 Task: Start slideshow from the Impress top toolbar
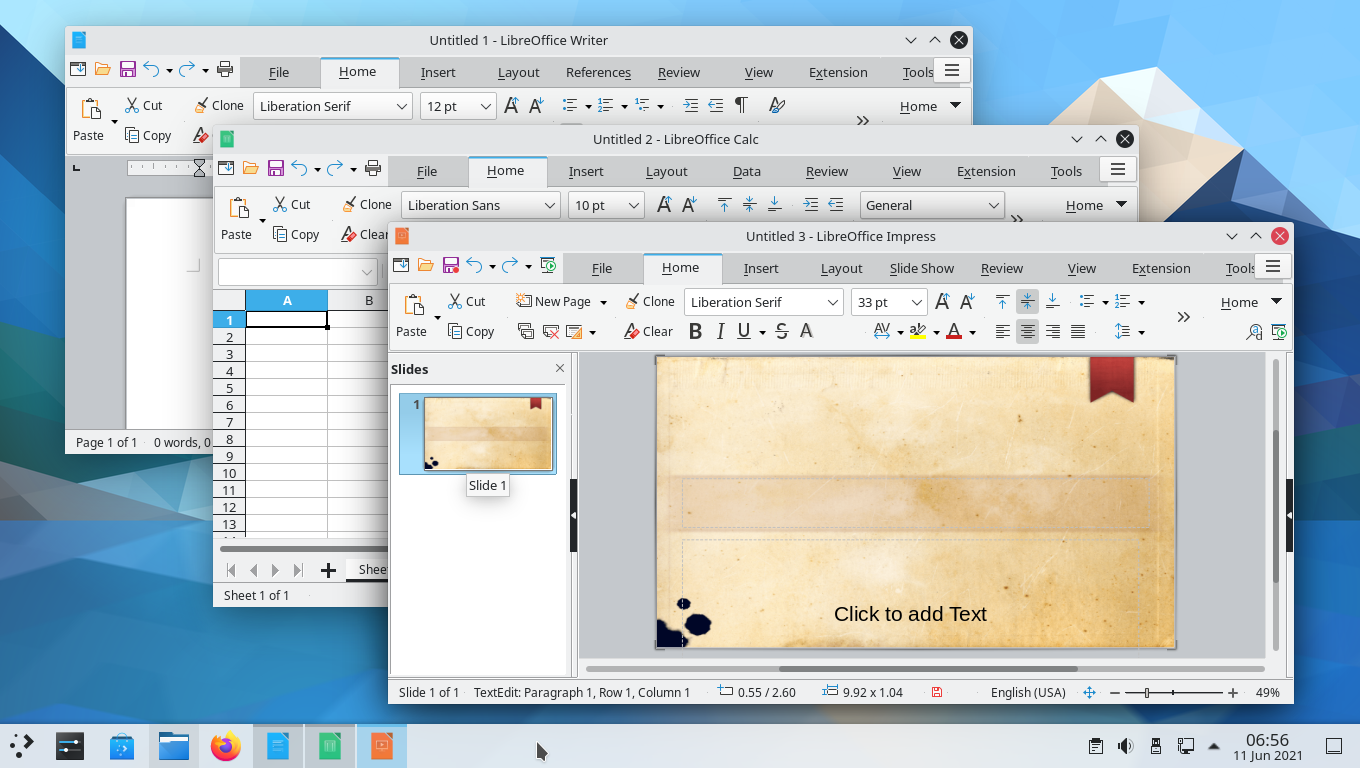tap(547, 265)
